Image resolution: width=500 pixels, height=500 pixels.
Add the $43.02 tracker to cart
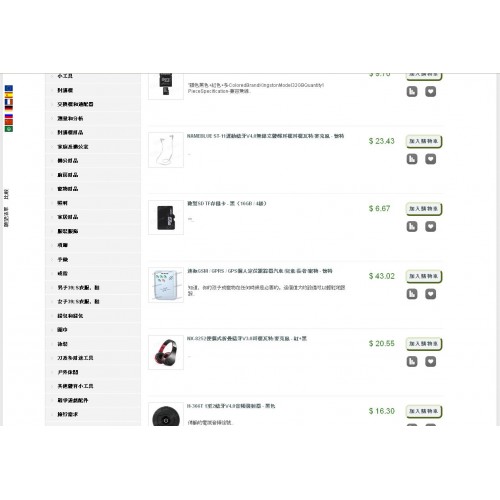coord(424,276)
